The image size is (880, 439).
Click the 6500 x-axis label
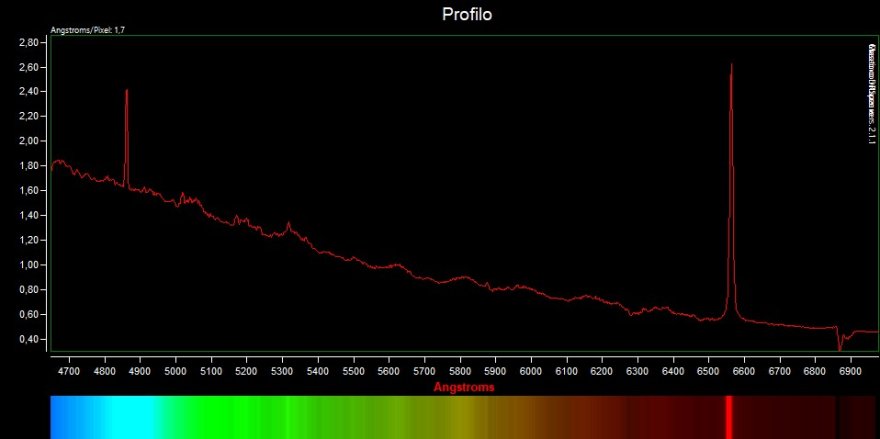point(708,371)
